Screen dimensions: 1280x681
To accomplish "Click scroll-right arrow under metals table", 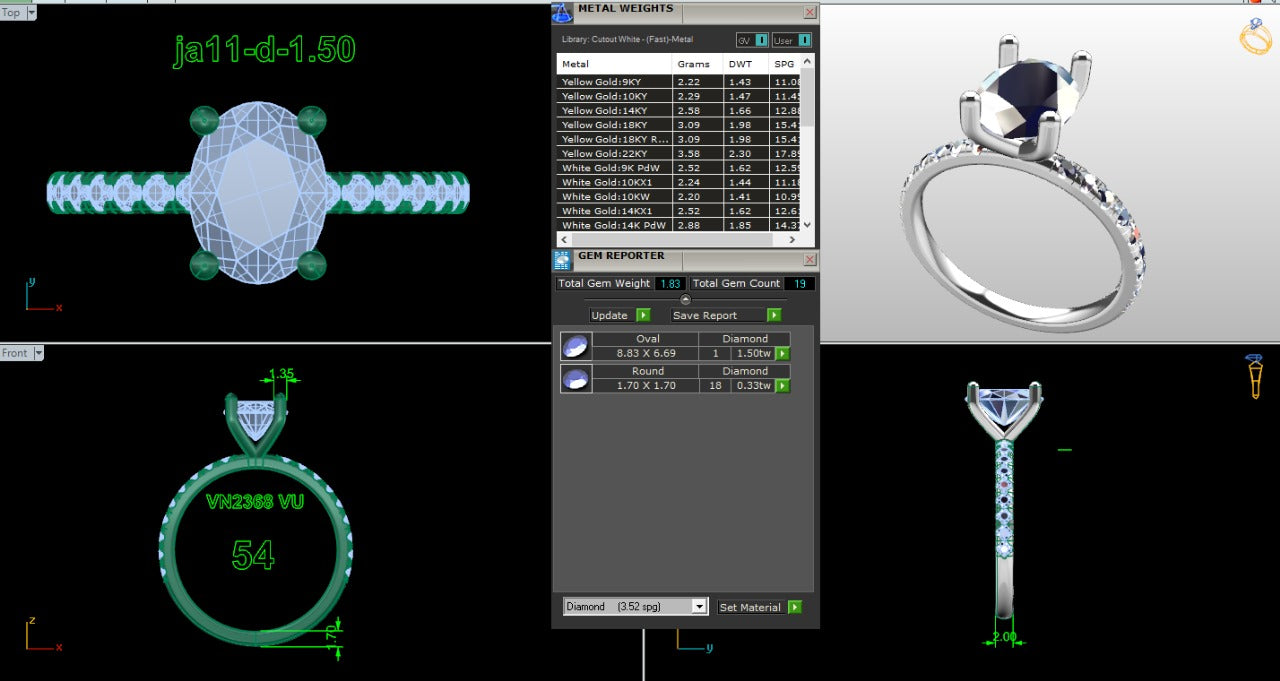I will pyautogui.click(x=793, y=240).
